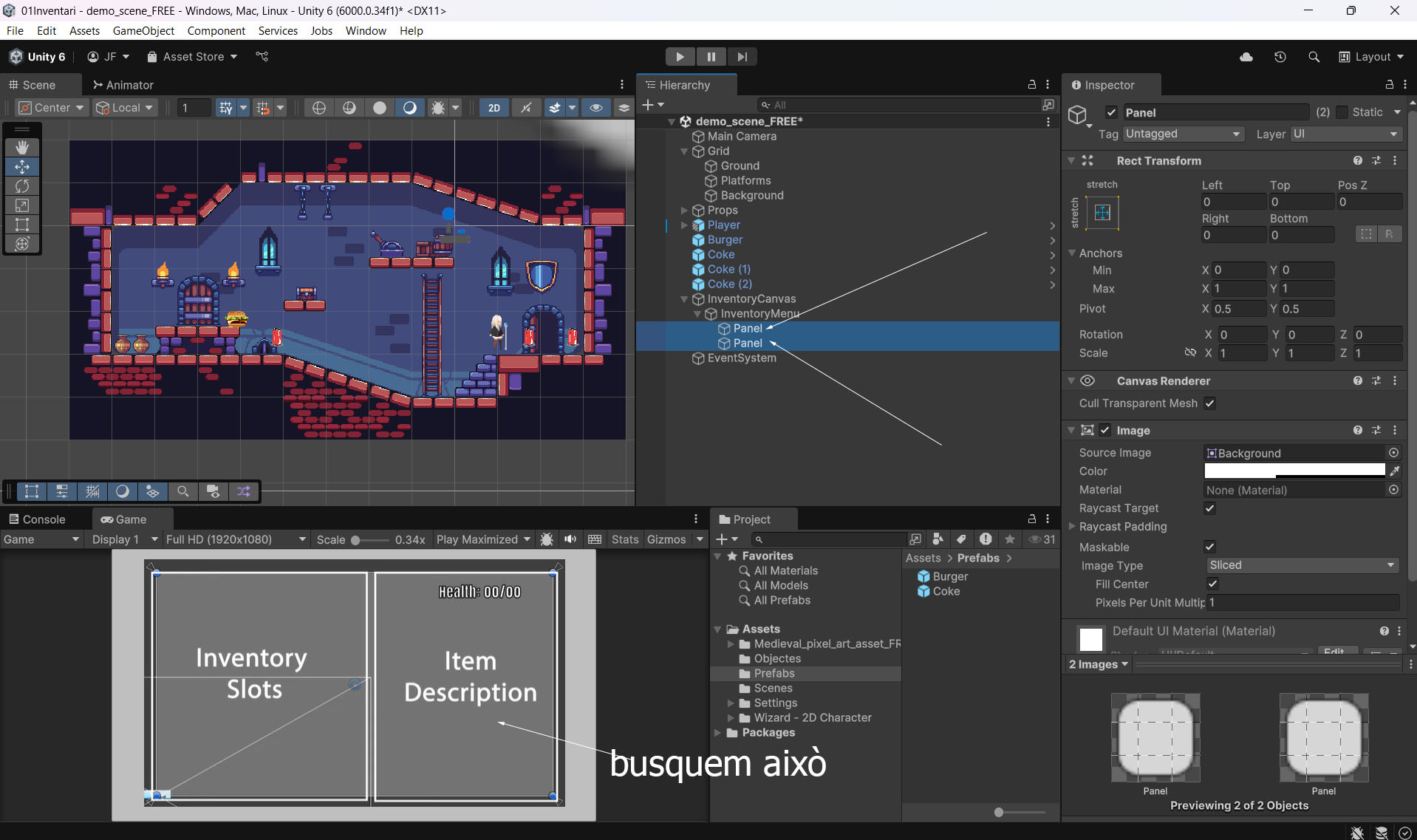Select the Rect tool in Scene toolbar
This screenshot has width=1417, height=840.
pyautogui.click(x=22, y=225)
